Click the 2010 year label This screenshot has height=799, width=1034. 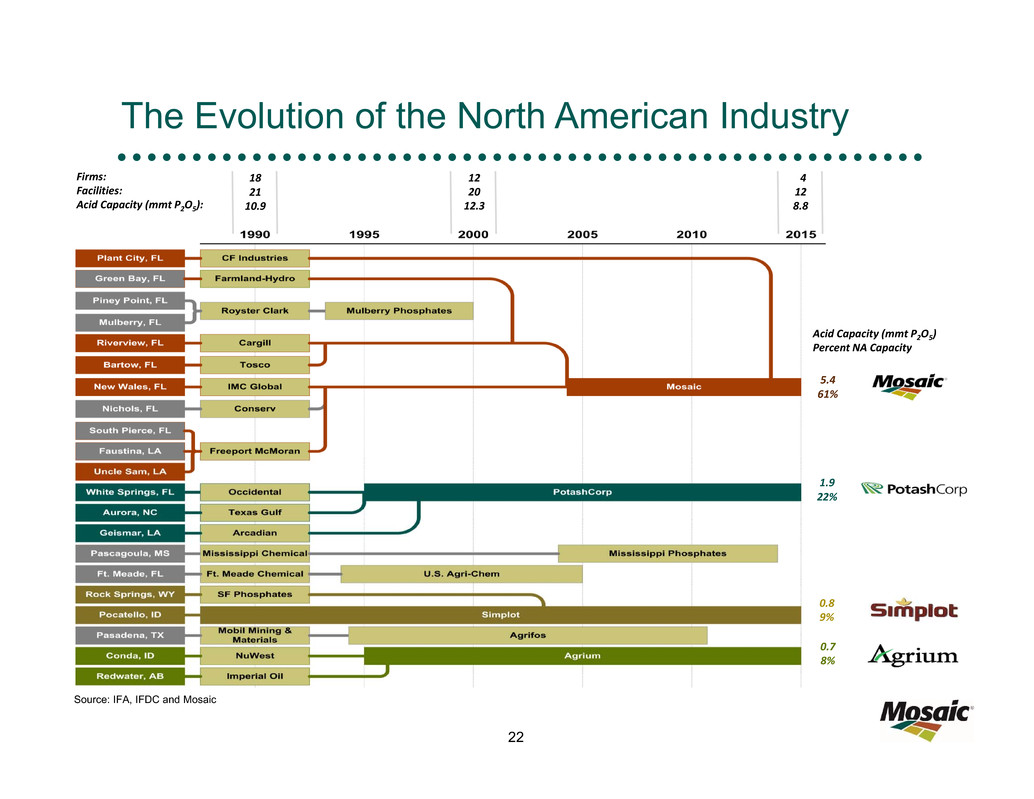692,234
